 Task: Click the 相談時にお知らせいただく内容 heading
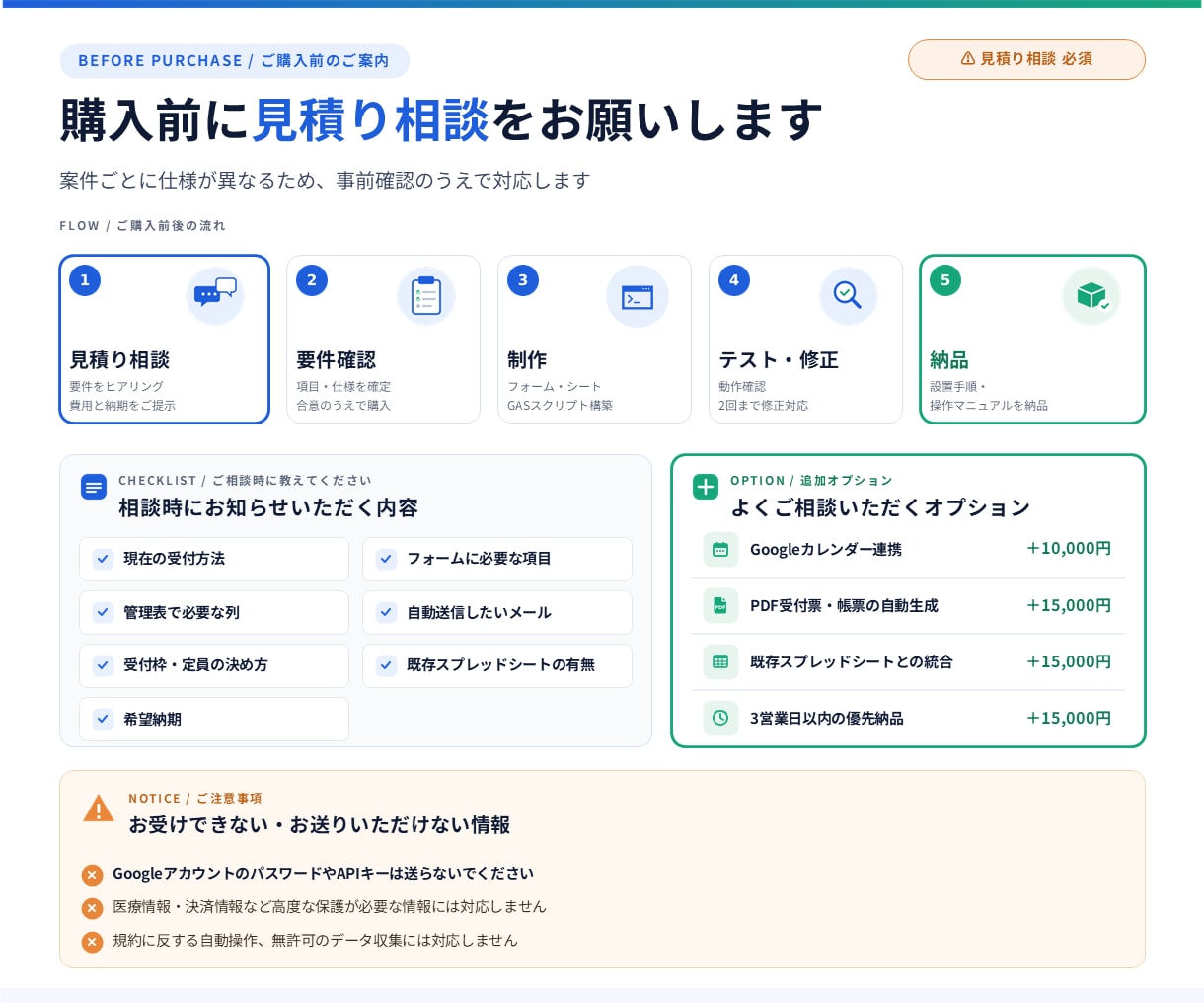pyautogui.click(x=268, y=508)
